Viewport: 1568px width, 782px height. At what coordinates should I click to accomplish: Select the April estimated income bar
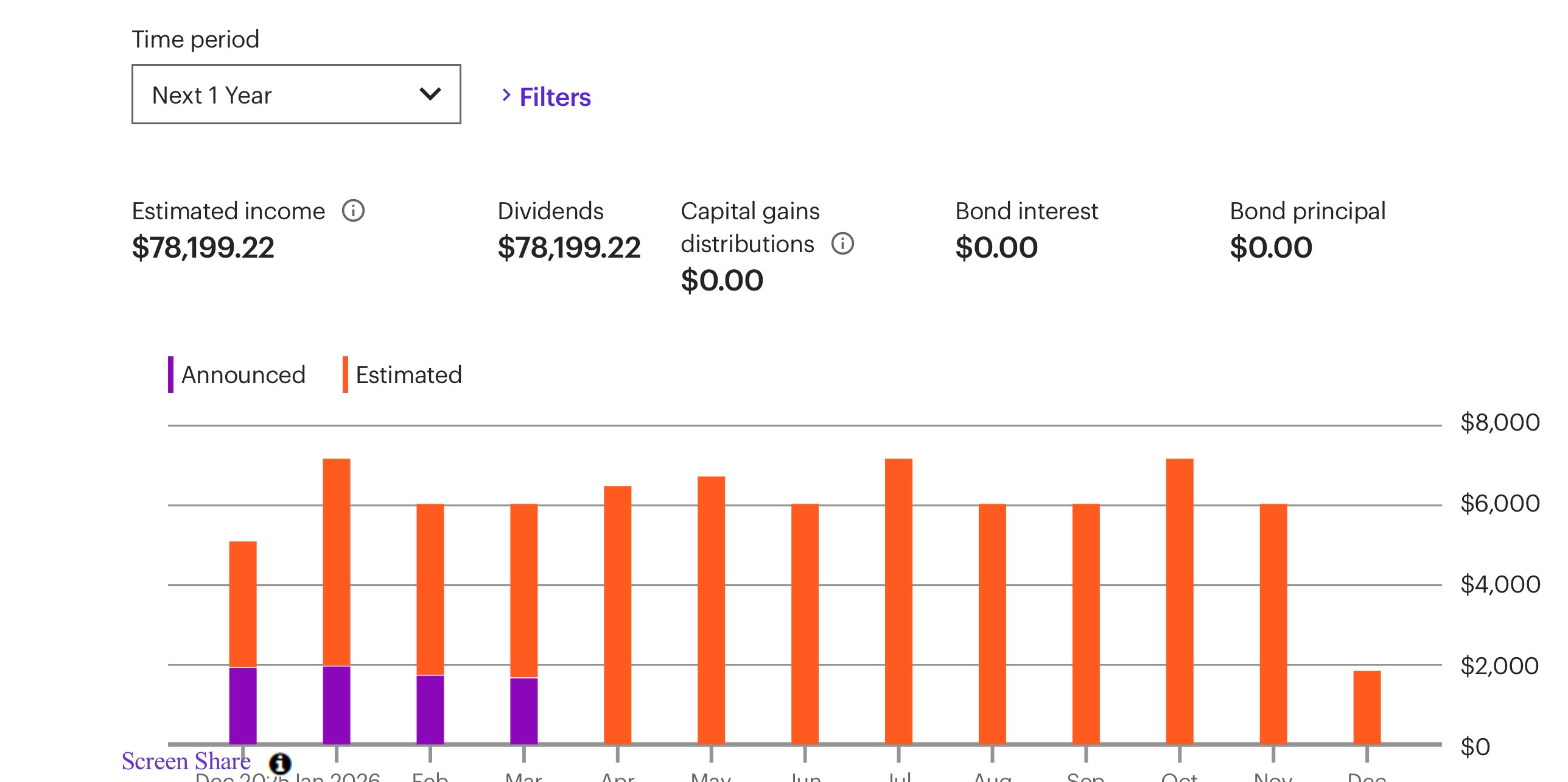pos(617,615)
